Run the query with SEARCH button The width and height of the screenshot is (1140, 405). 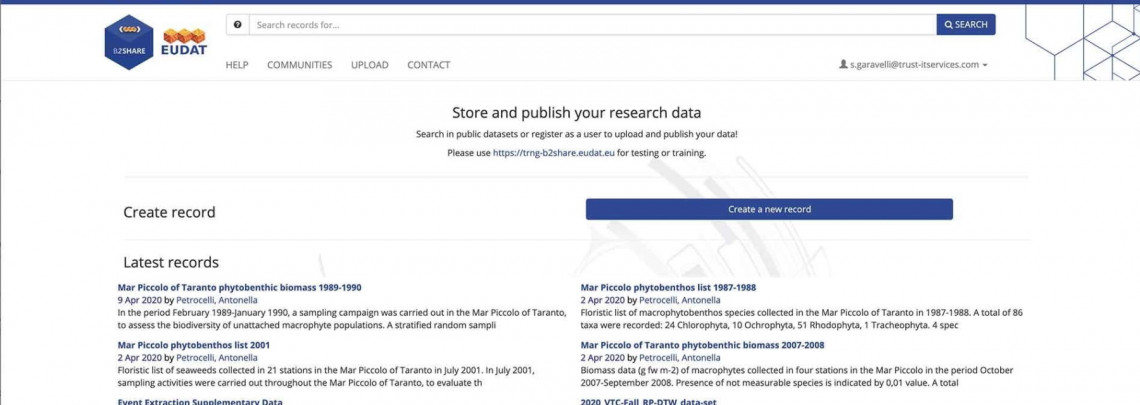click(966, 25)
